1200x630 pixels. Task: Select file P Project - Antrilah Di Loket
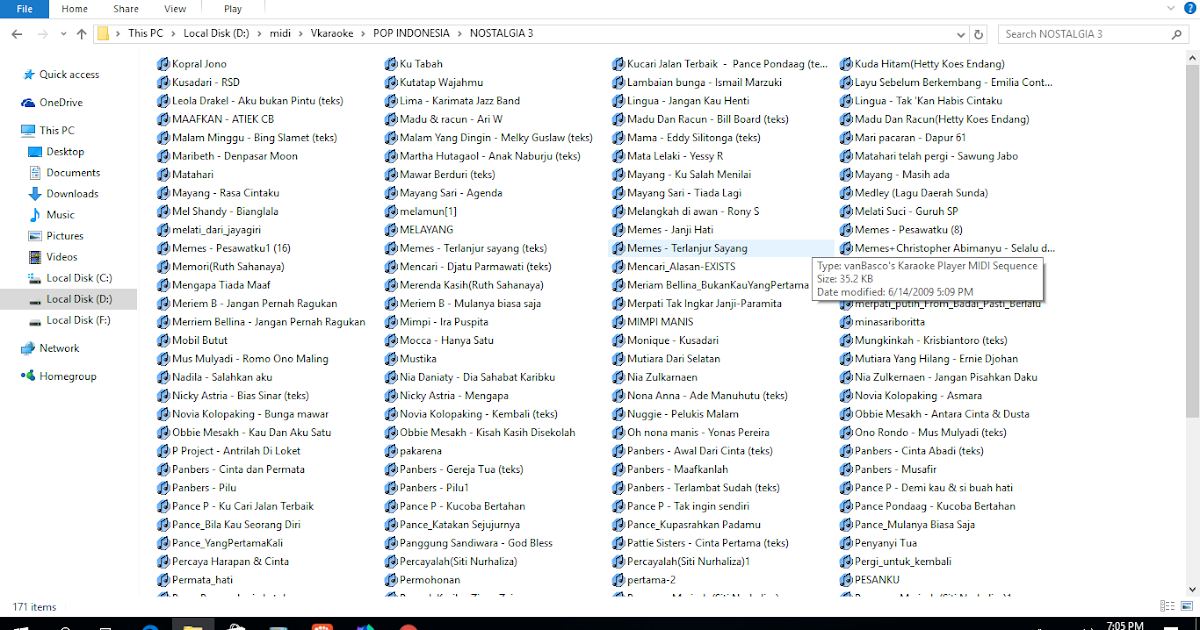coord(238,451)
